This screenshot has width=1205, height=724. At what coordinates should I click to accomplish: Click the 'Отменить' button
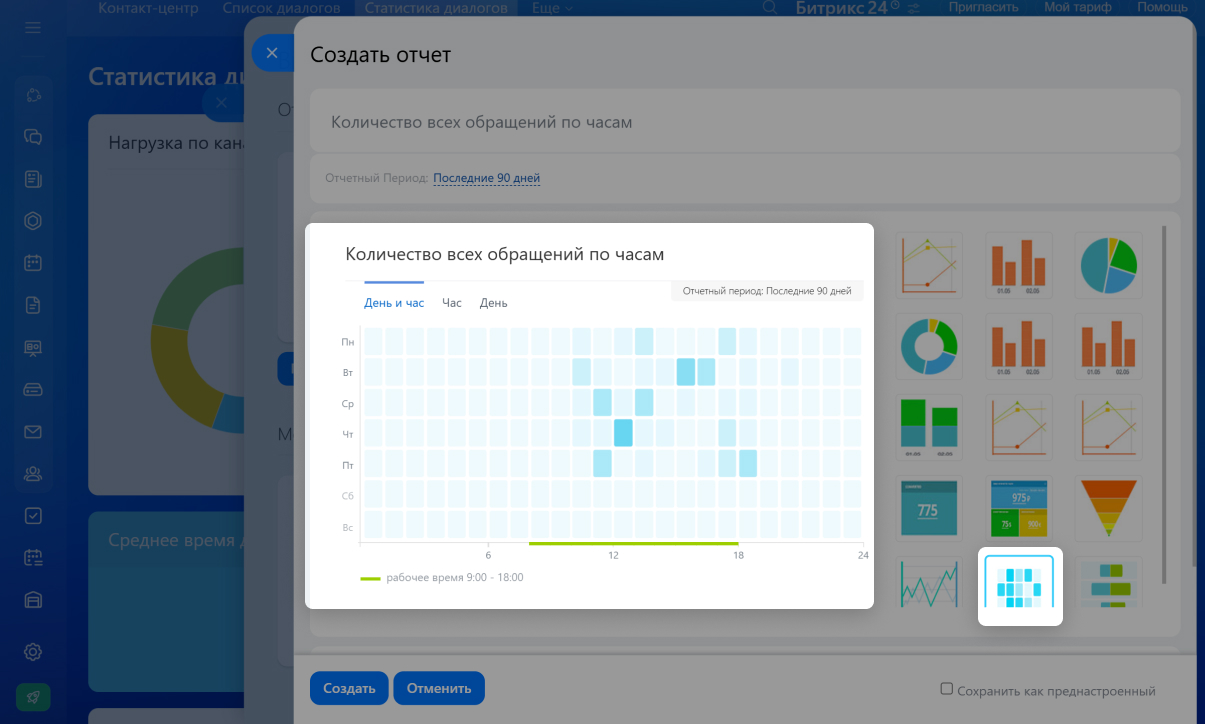pyautogui.click(x=439, y=688)
